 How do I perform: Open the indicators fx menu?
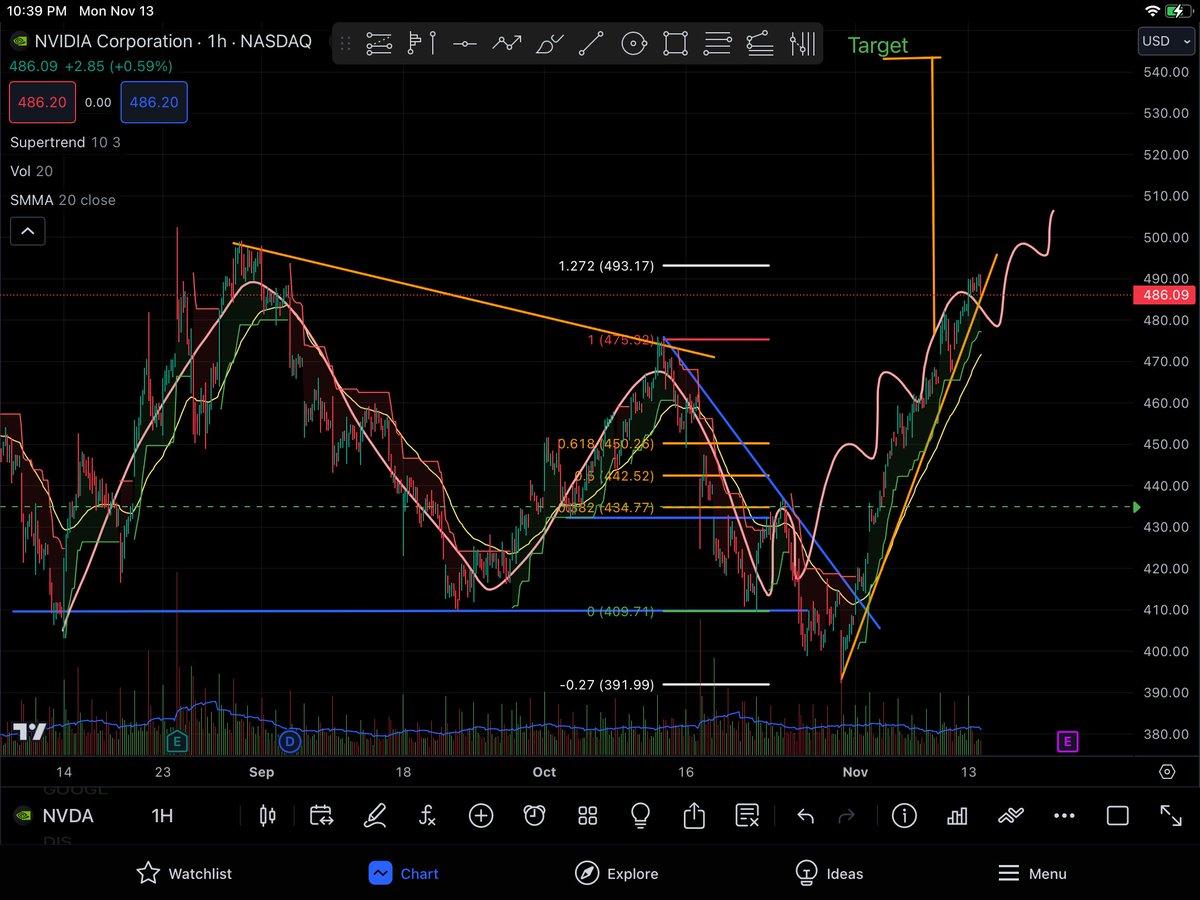[427, 816]
